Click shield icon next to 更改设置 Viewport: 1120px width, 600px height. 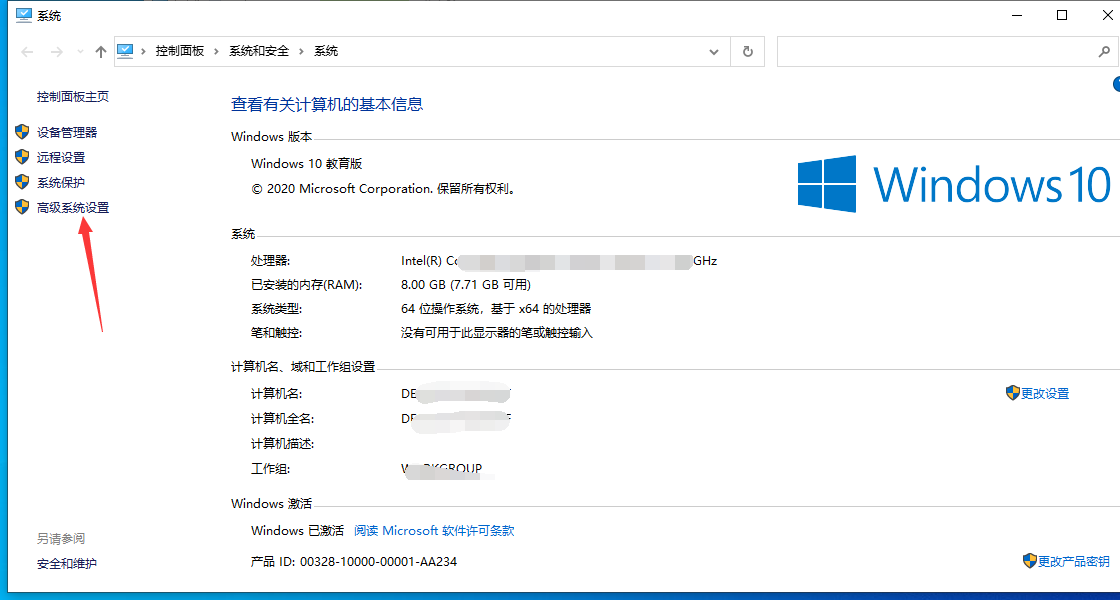point(1013,393)
